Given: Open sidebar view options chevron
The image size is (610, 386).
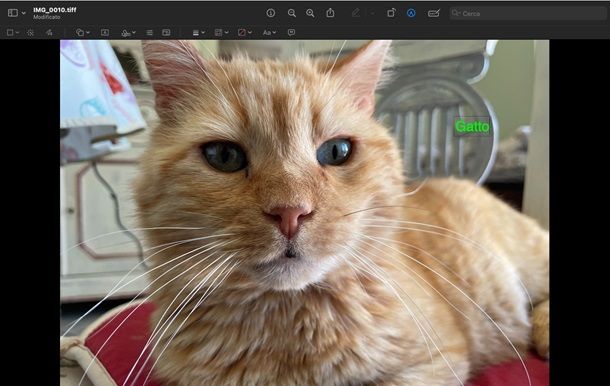Looking at the screenshot, I should 23,13.
